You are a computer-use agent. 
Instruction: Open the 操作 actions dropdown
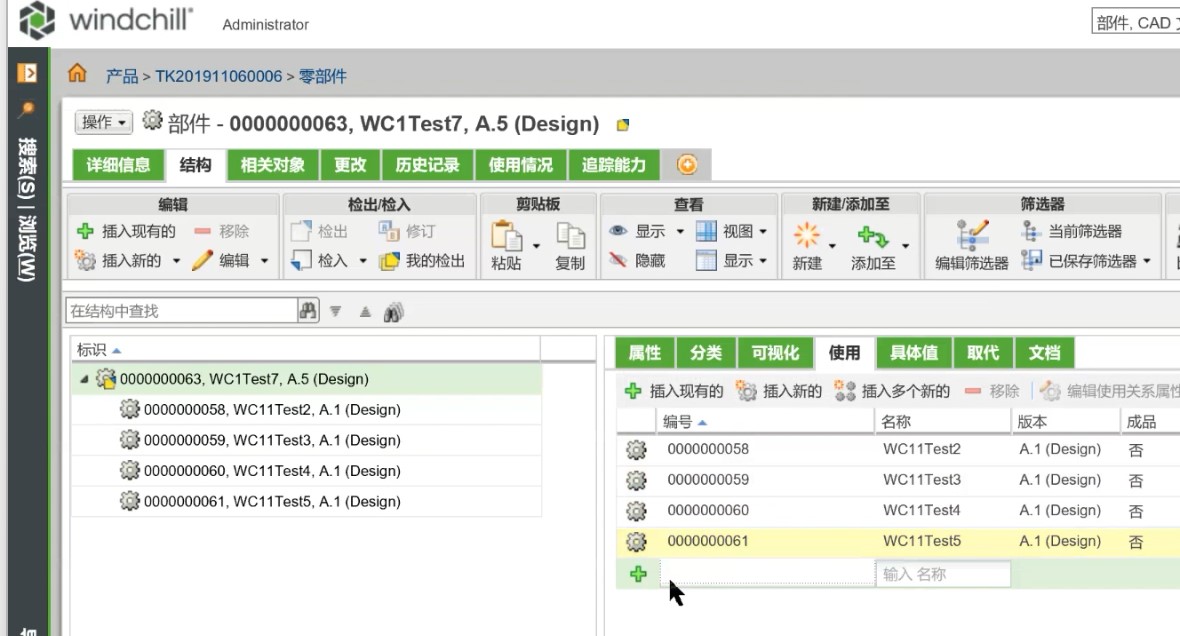pos(104,122)
